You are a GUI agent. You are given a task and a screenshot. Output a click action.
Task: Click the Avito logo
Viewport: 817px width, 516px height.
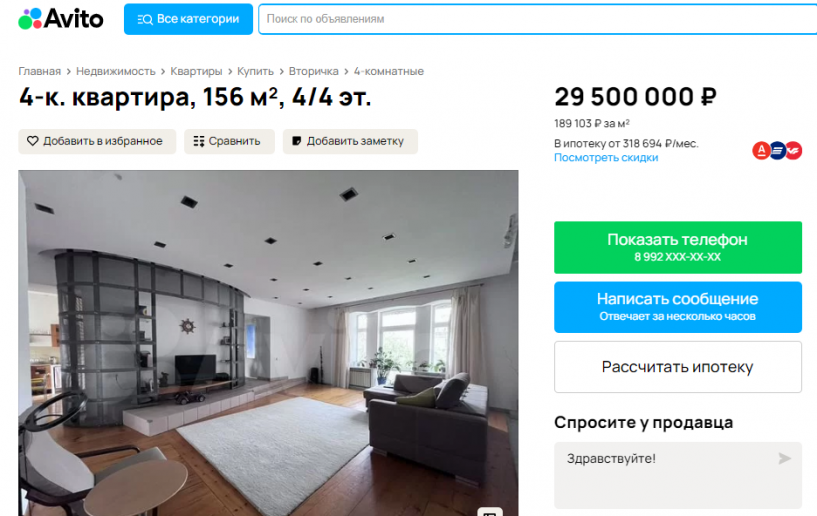[x=61, y=19]
